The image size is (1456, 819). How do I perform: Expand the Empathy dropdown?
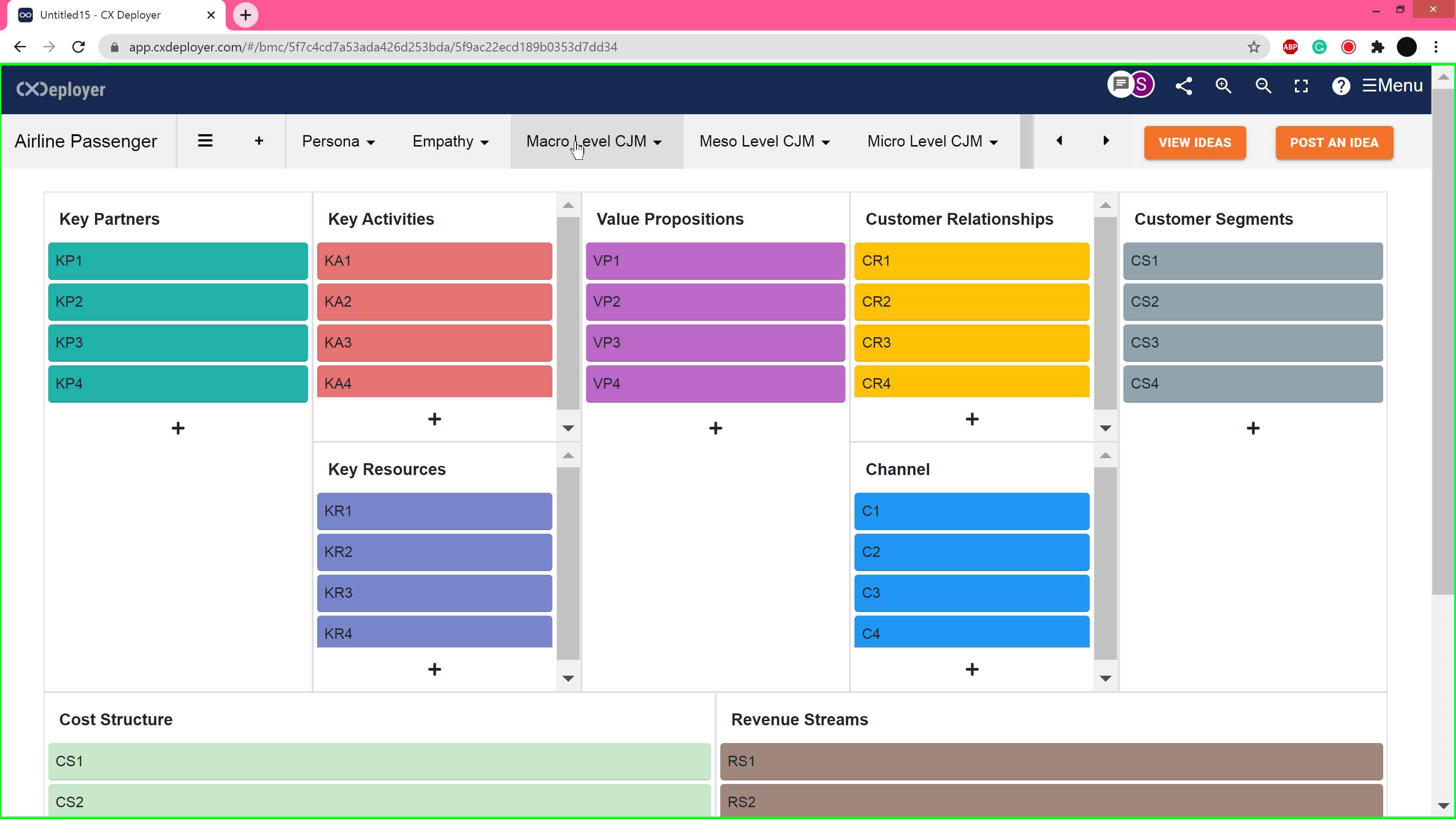point(450,142)
